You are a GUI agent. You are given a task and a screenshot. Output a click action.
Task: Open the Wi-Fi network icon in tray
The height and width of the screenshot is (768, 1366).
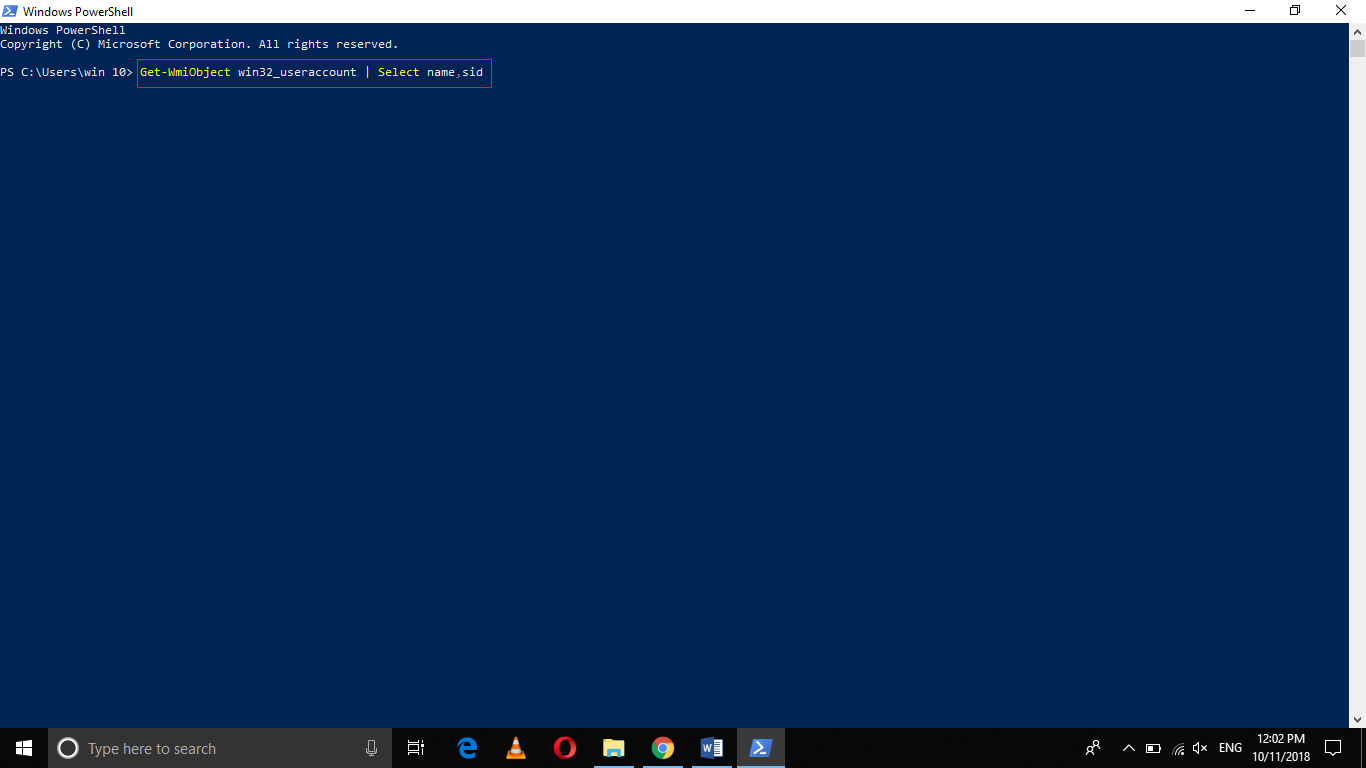click(1176, 747)
